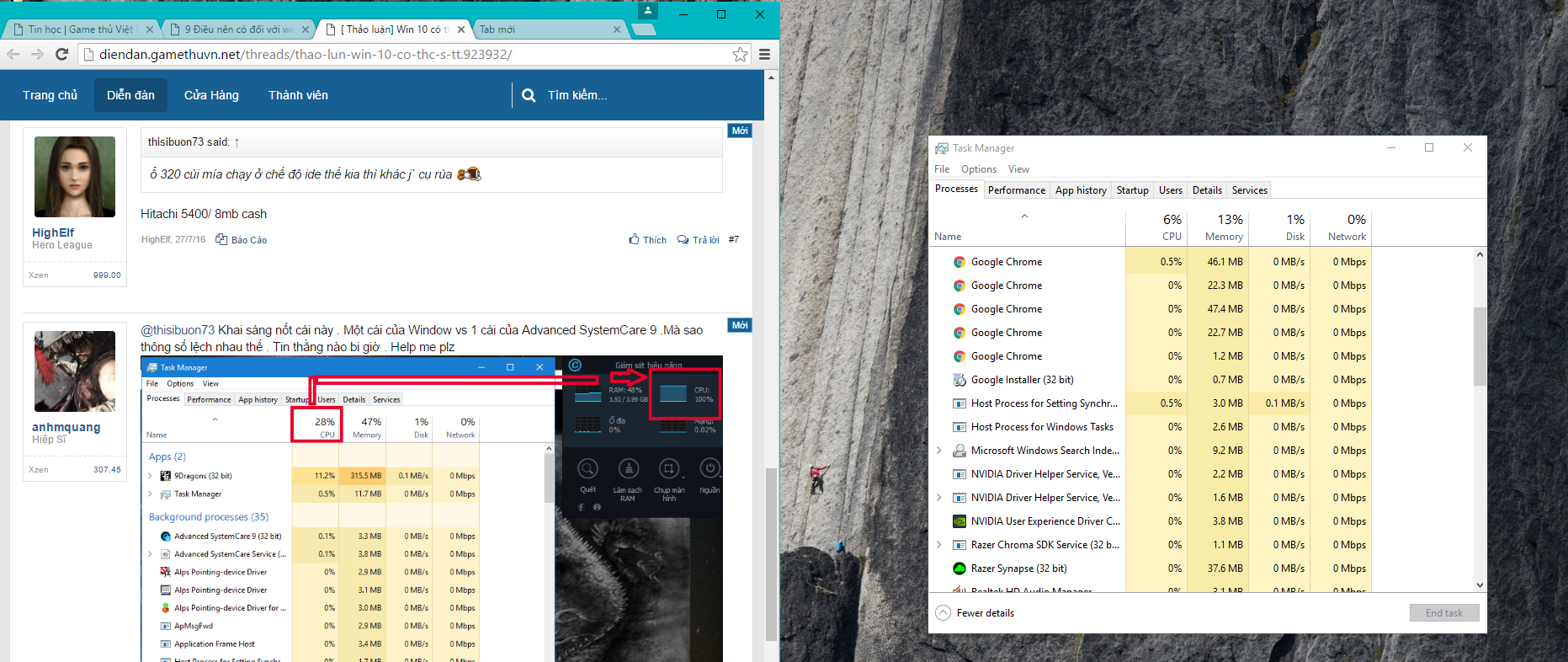Switch to Task Manager Performance tab

pyautogui.click(x=1017, y=190)
